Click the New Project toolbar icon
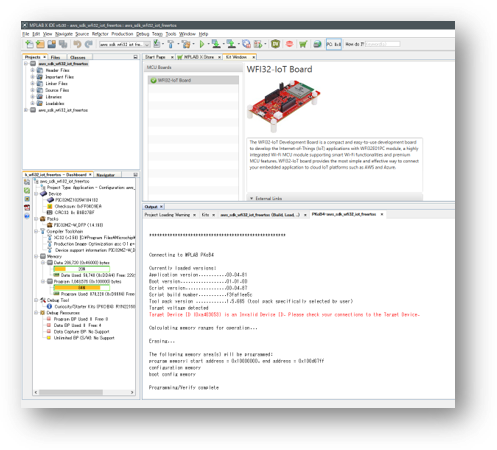Screen dimensions: 497x450 [x=40, y=44]
